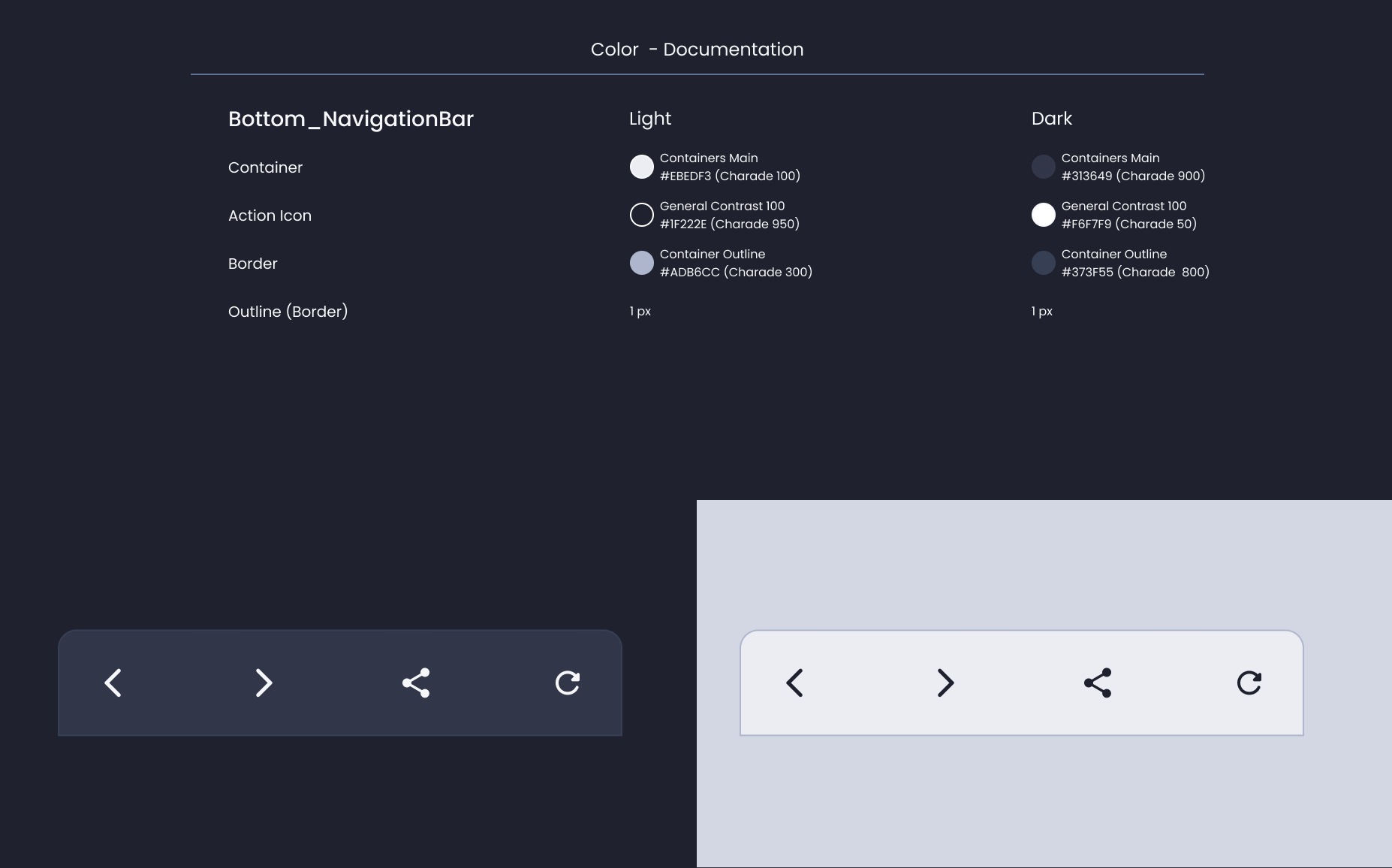Click text #313649 (Charade 900)

tap(1133, 176)
